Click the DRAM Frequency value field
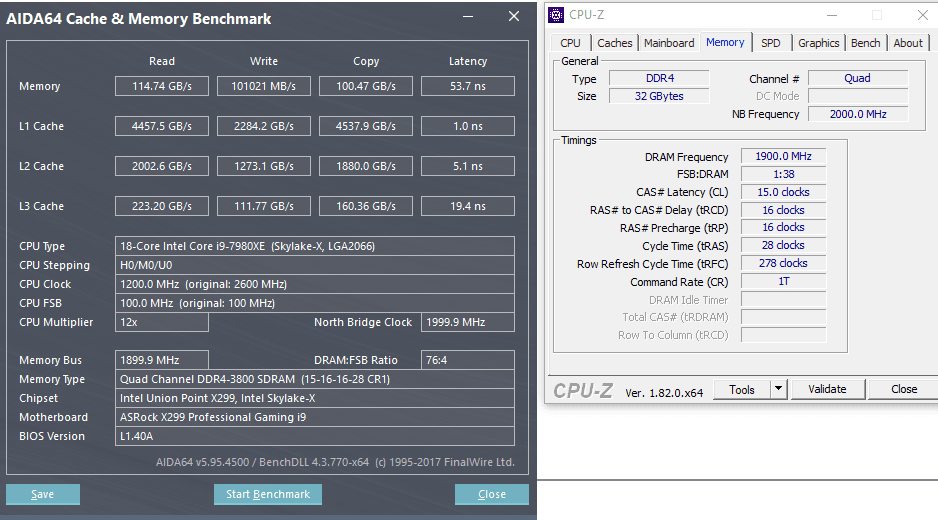 (783, 156)
